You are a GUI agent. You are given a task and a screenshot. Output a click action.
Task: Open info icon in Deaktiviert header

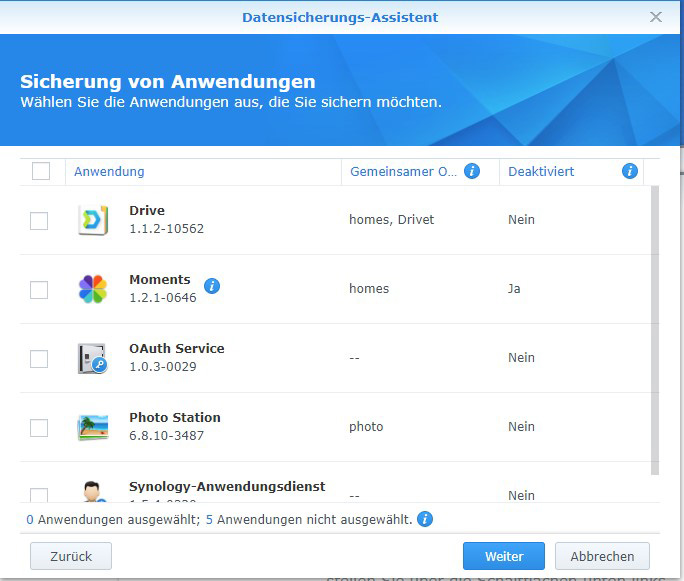(x=629, y=171)
